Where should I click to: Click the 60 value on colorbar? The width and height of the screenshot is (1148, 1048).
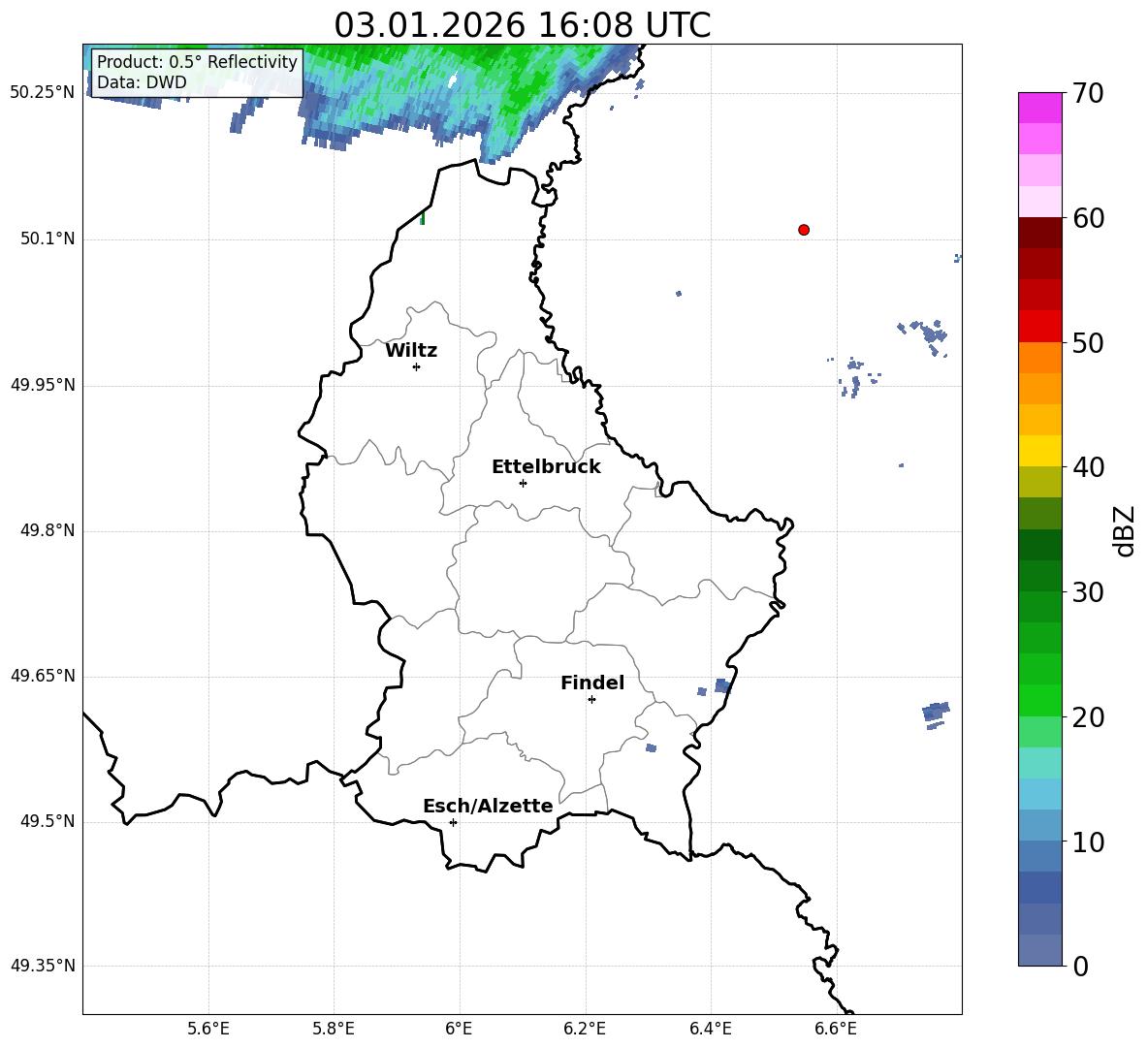click(1088, 218)
